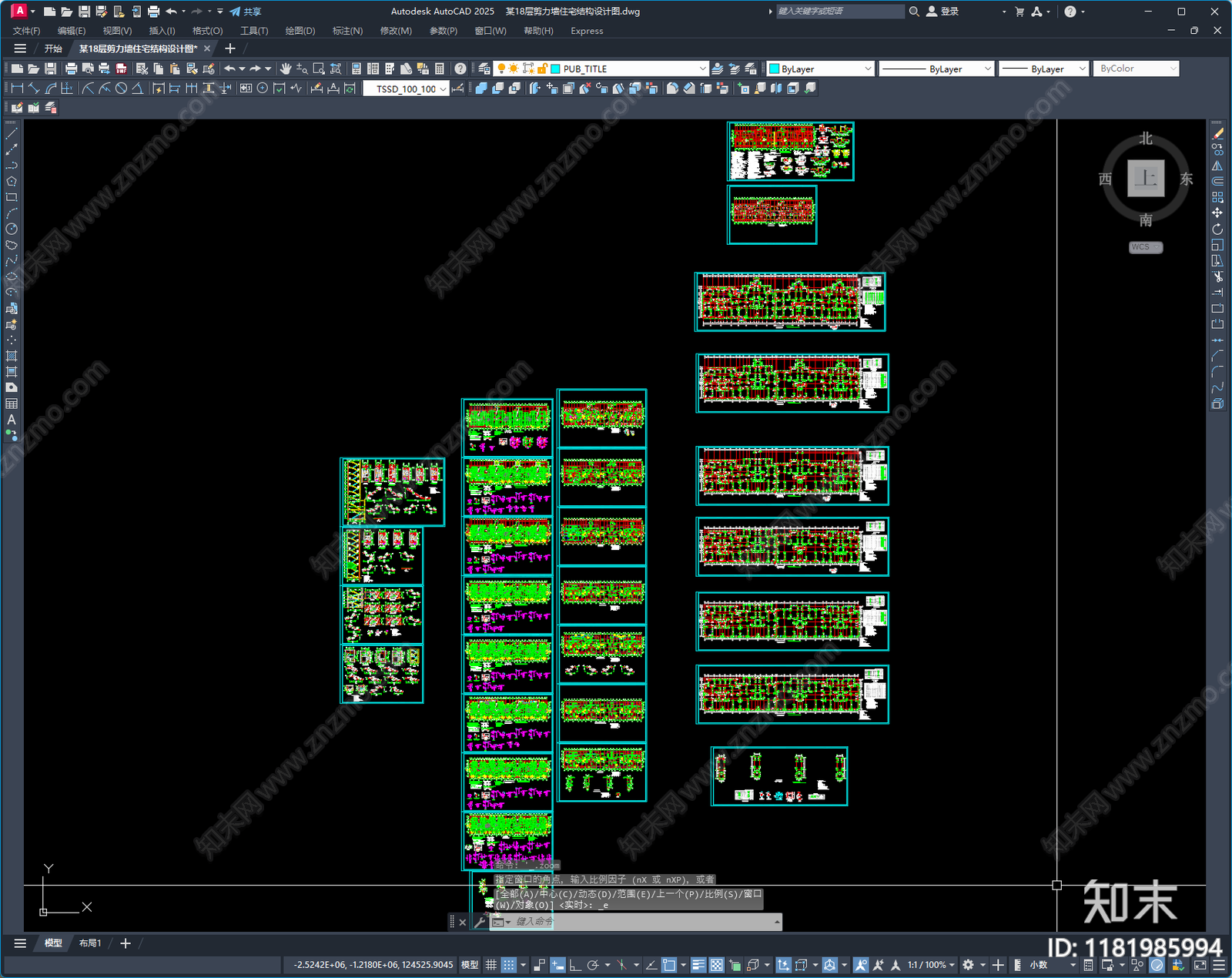Image resolution: width=1232 pixels, height=978 pixels.
Task: Open the AutoCAD application menu logo button
Action: (18, 11)
